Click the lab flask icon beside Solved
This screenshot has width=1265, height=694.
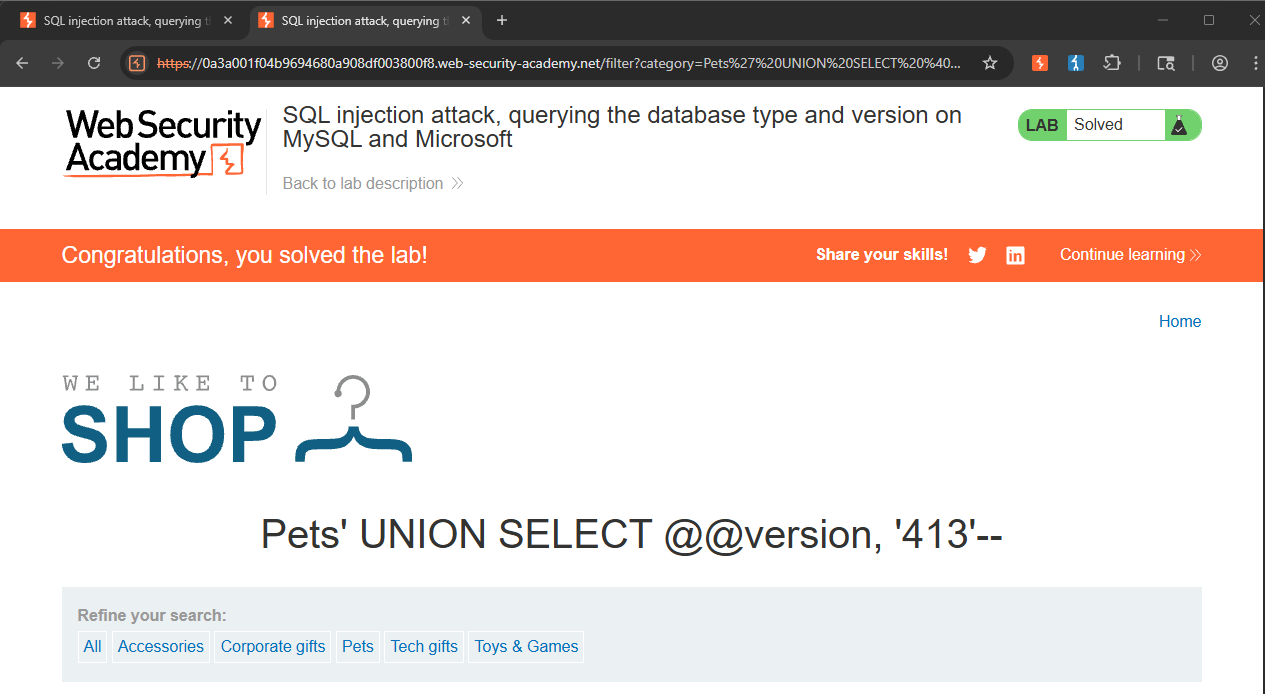tap(1179, 125)
